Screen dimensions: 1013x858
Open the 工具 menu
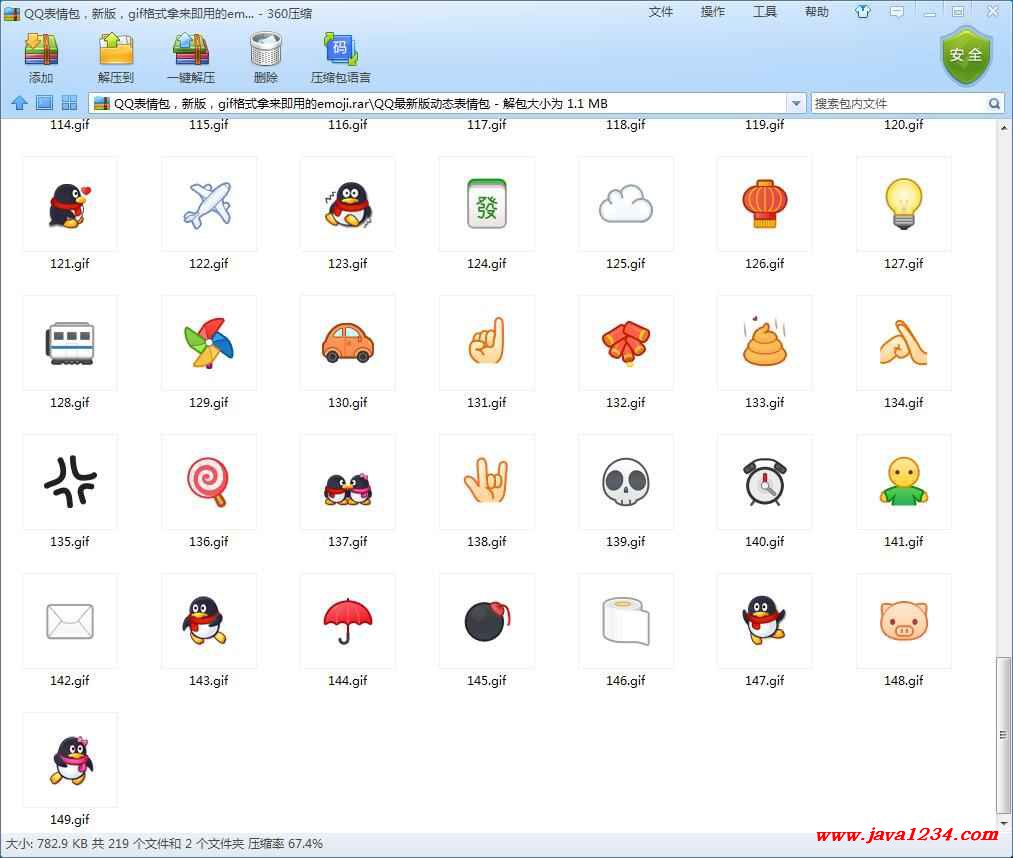[765, 12]
